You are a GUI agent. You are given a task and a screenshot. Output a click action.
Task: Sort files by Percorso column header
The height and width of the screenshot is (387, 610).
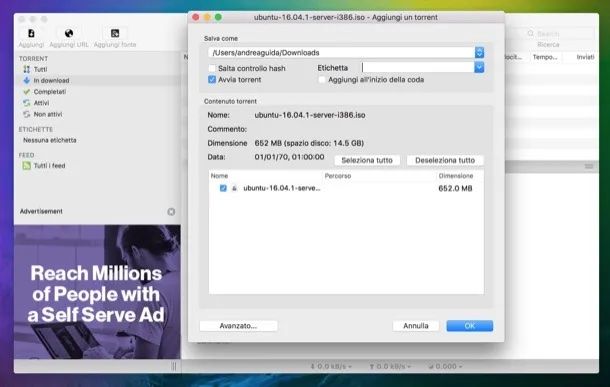[338, 176]
